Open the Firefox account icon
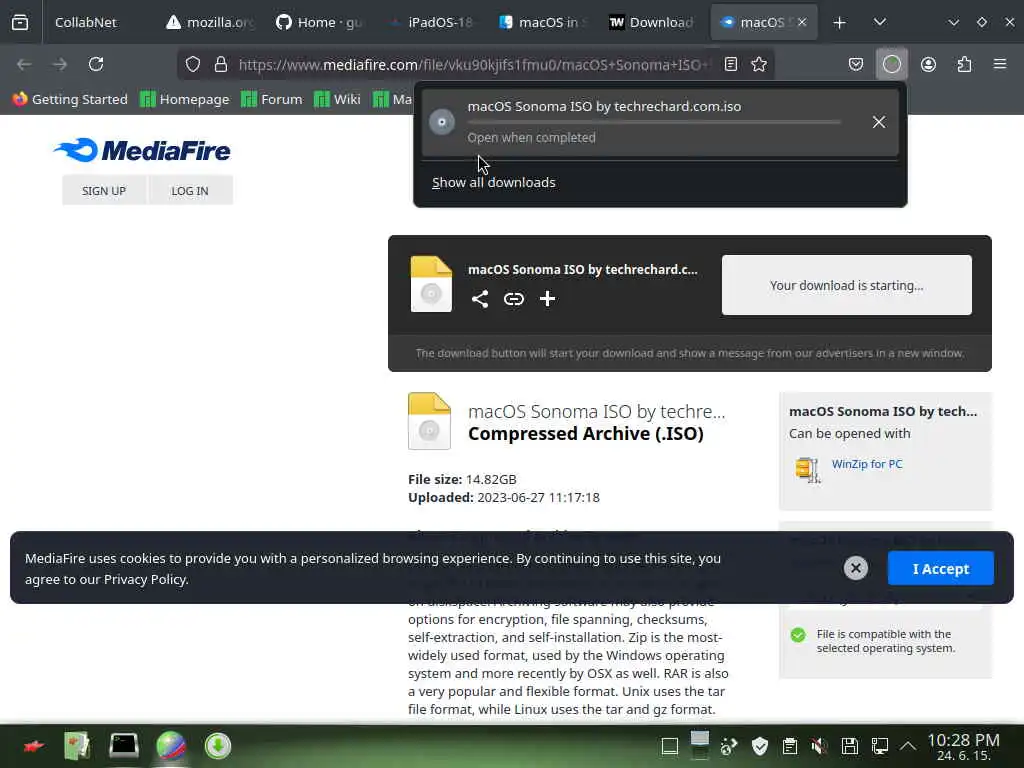Image resolution: width=1024 pixels, height=768 pixels. pyautogui.click(x=928, y=64)
